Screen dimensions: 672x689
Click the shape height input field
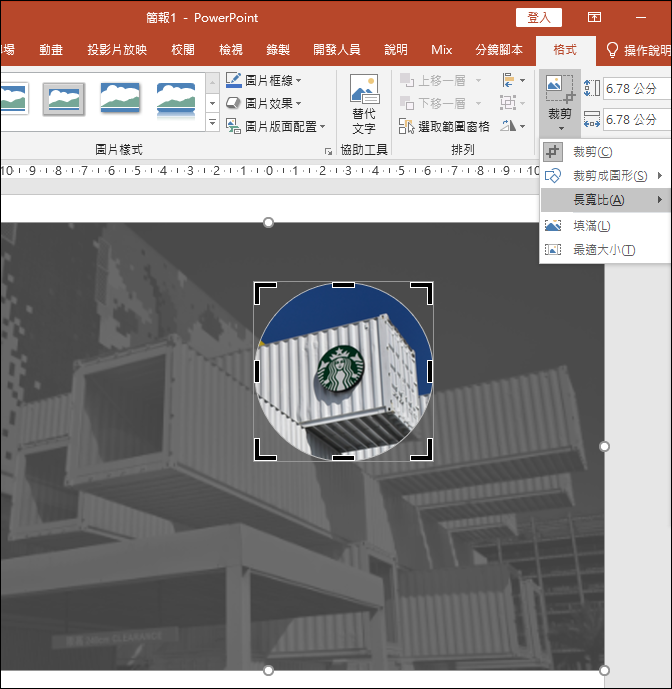[x=637, y=89]
